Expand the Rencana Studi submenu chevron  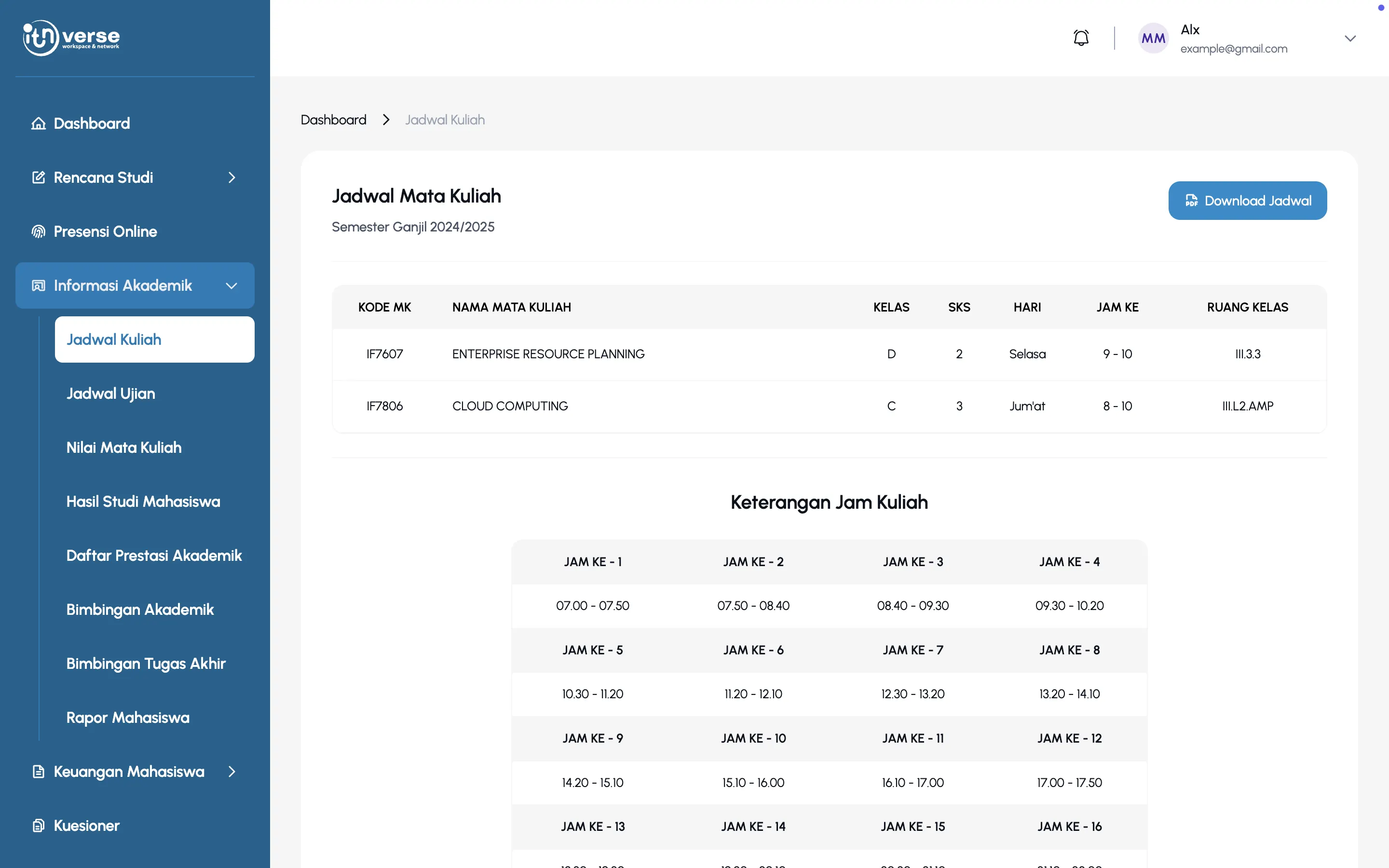point(232,177)
